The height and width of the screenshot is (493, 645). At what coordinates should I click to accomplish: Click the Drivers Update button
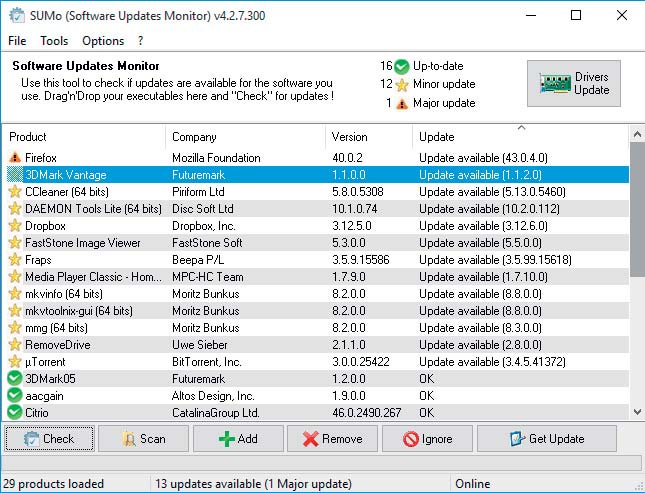pos(574,84)
